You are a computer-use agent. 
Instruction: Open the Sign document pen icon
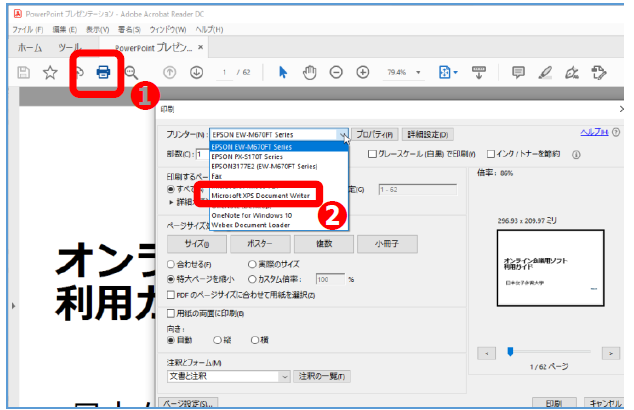(x=572, y=73)
